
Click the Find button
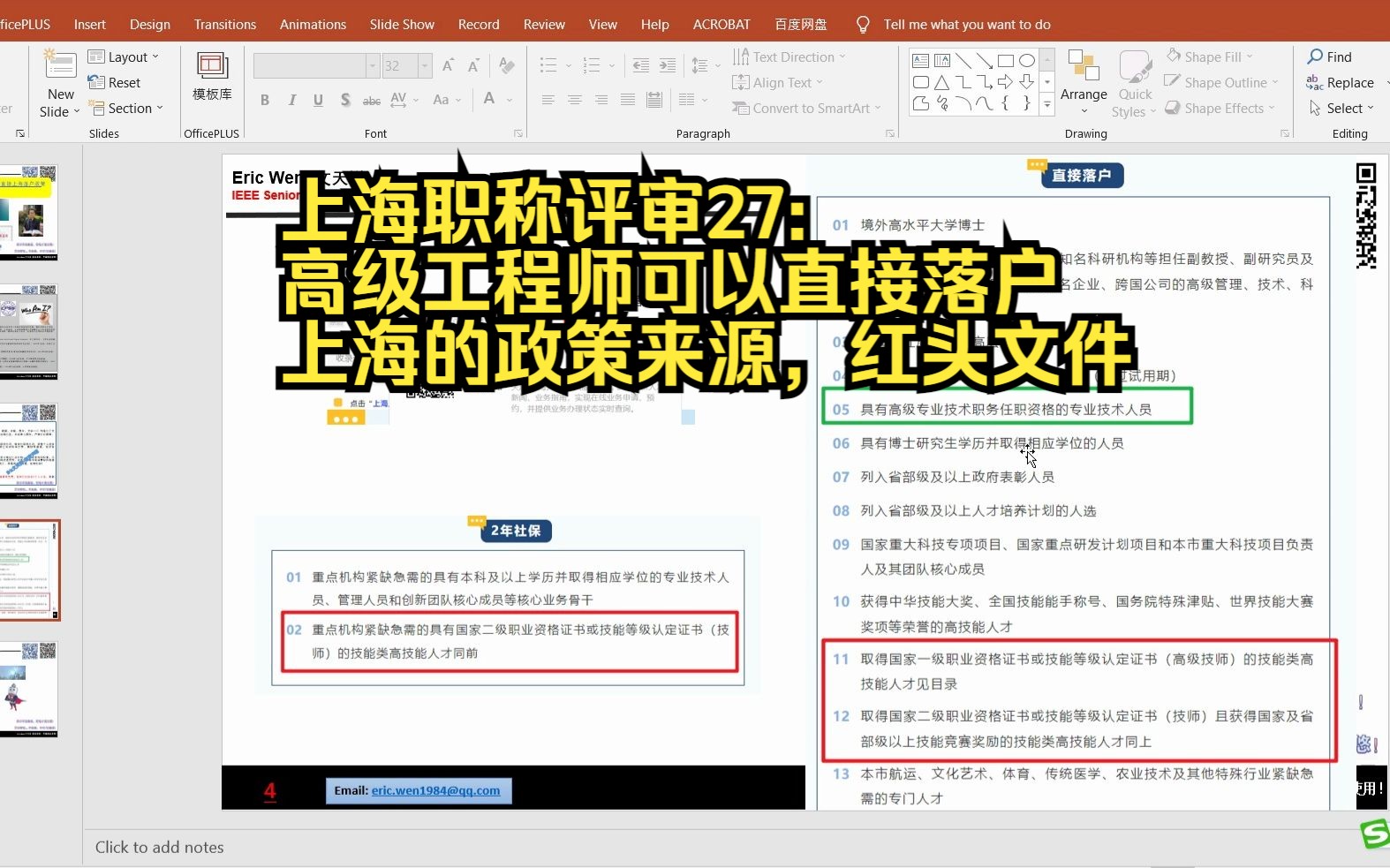pos(1330,57)
